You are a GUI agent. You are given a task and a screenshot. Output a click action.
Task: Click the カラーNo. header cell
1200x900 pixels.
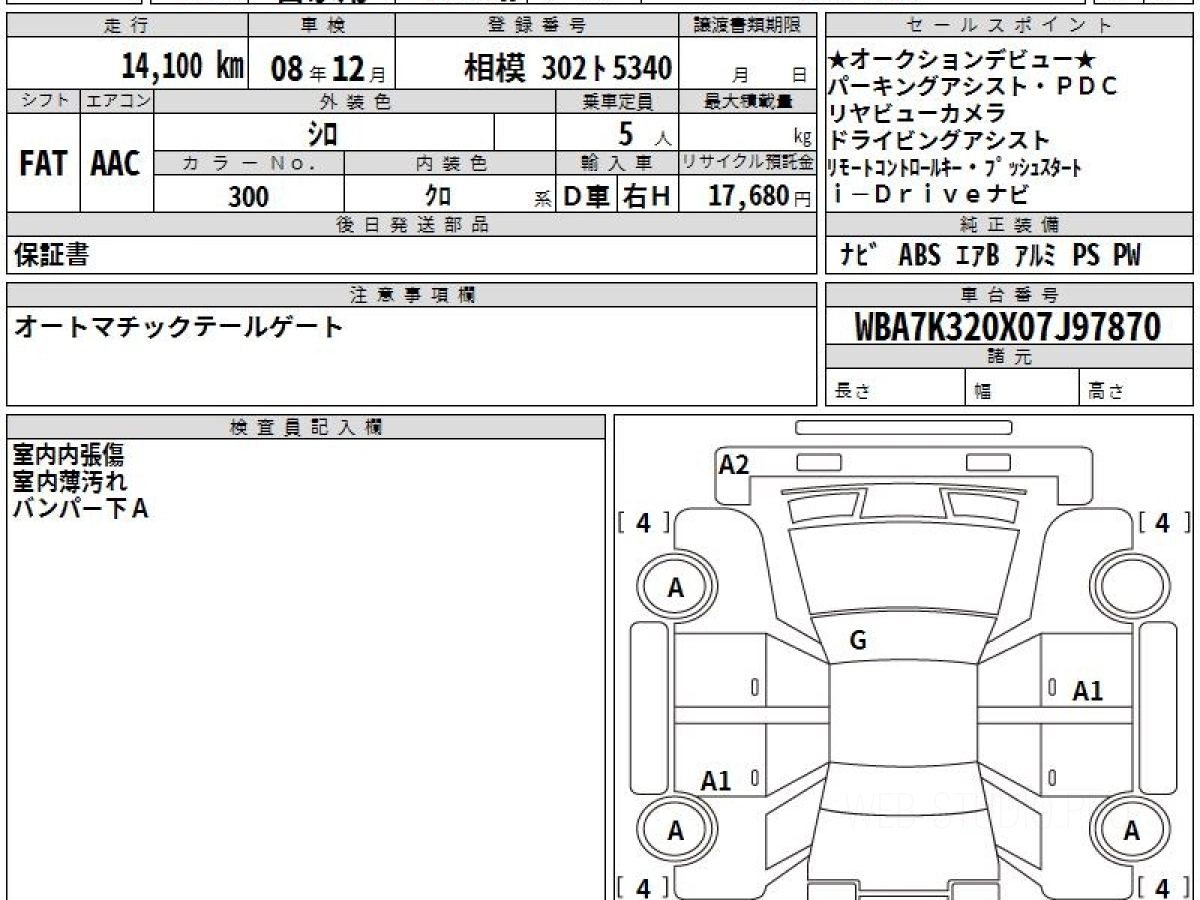coord(249,162)
